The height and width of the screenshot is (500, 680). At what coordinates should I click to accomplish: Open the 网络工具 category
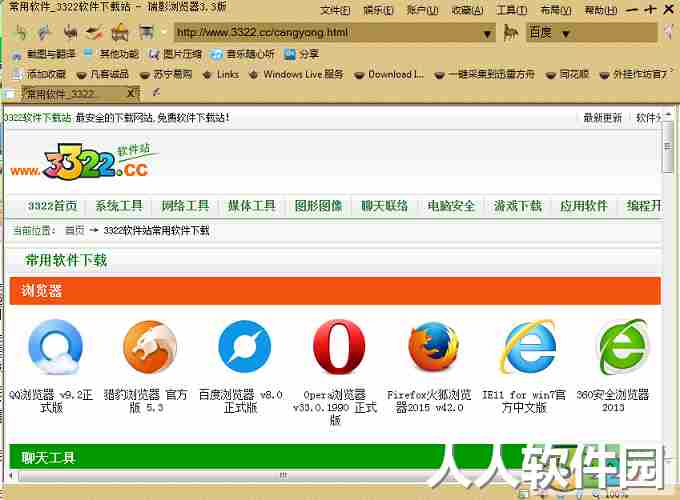(x=185, y=206)
